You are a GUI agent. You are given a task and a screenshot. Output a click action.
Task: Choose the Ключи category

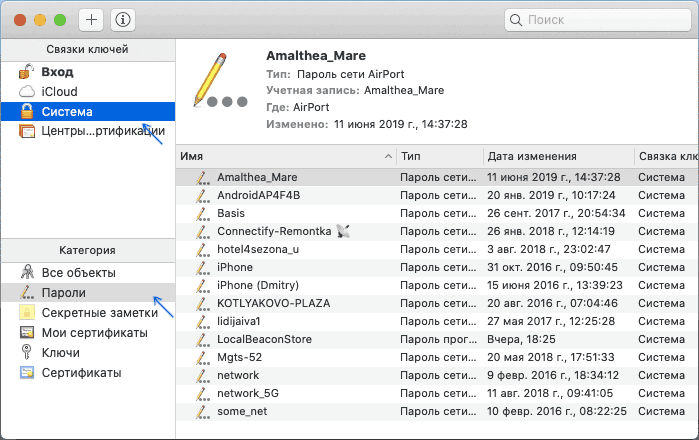(x=88, y=353)
